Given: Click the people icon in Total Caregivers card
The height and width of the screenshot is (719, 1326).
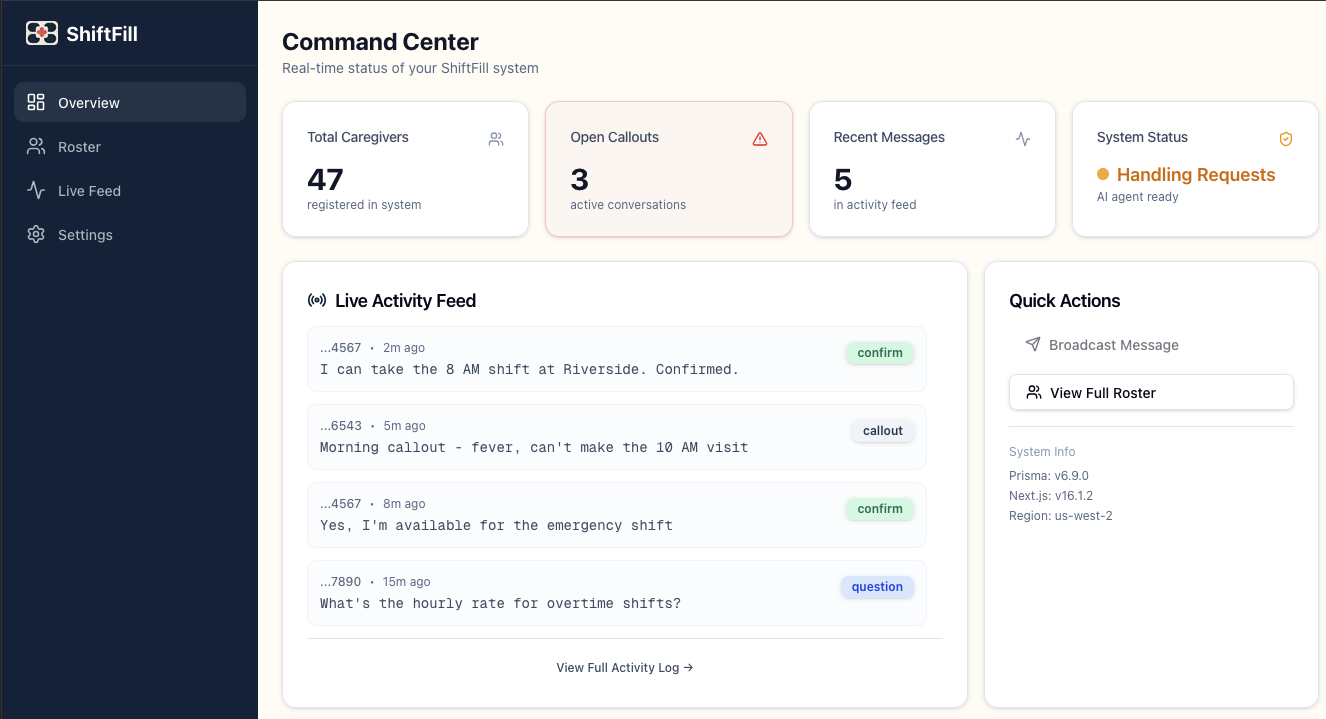Looking at the screenshot, I should pos(496,139).
